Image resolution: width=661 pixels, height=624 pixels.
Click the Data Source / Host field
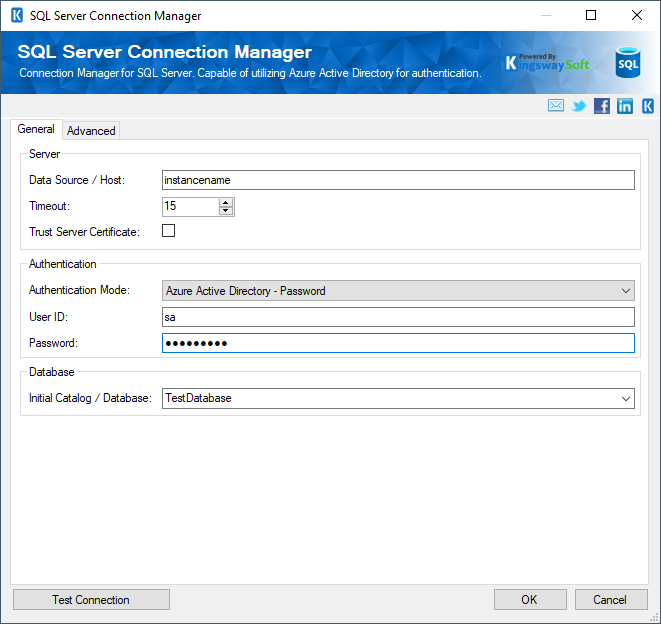[x=398, y=180]
